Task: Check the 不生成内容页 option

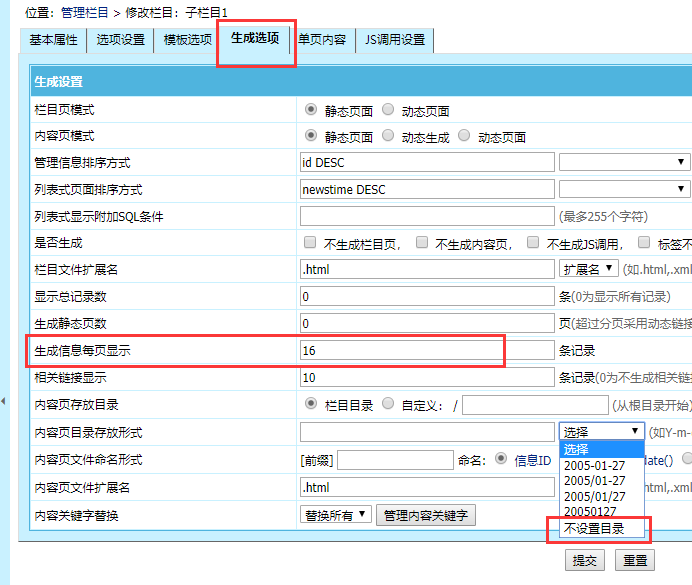Action: pos(423,243)
